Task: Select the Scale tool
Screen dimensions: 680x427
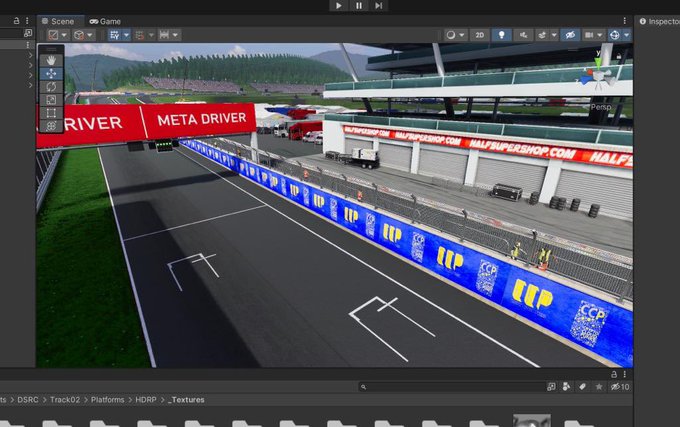Action: (x=51, y=100)
